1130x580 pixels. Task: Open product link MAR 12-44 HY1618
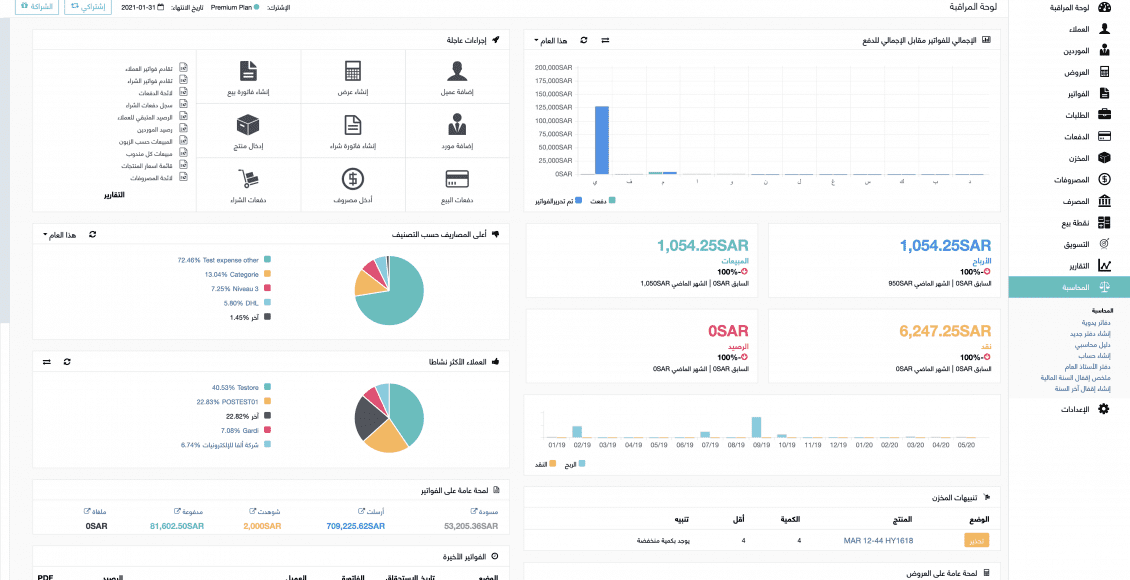click(878, 540)
